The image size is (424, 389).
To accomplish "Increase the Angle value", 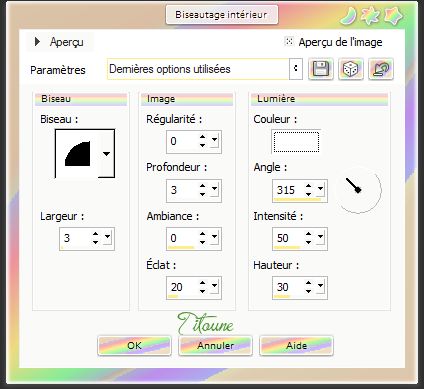I will coord(308,186).
